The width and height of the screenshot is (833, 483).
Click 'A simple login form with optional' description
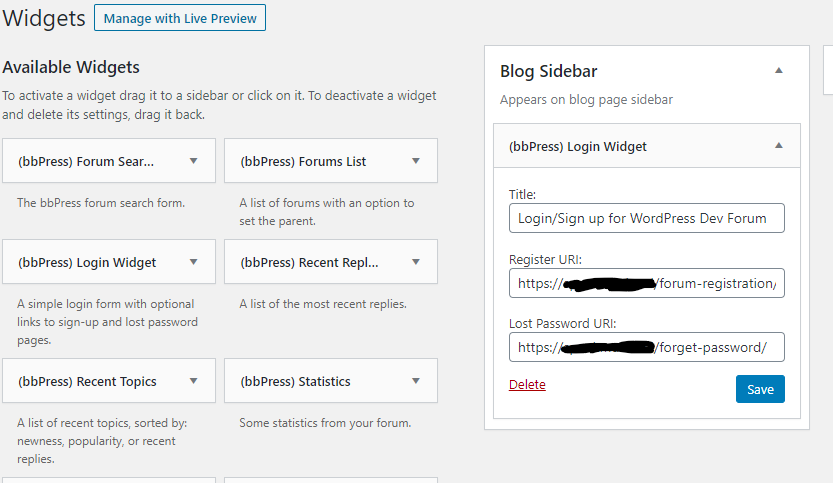click(107, 321)
